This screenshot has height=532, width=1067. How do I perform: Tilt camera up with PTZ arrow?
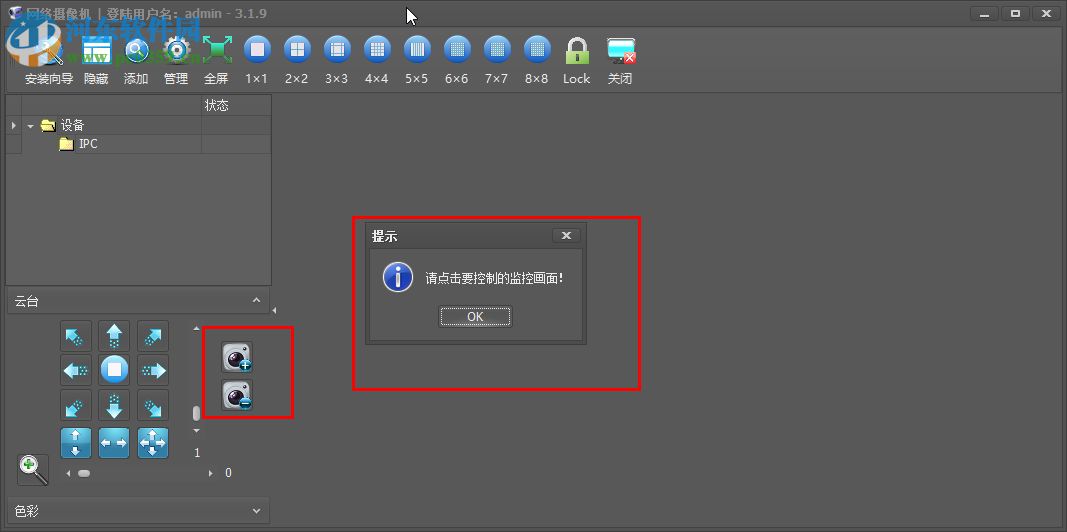(x=114, y=336)
